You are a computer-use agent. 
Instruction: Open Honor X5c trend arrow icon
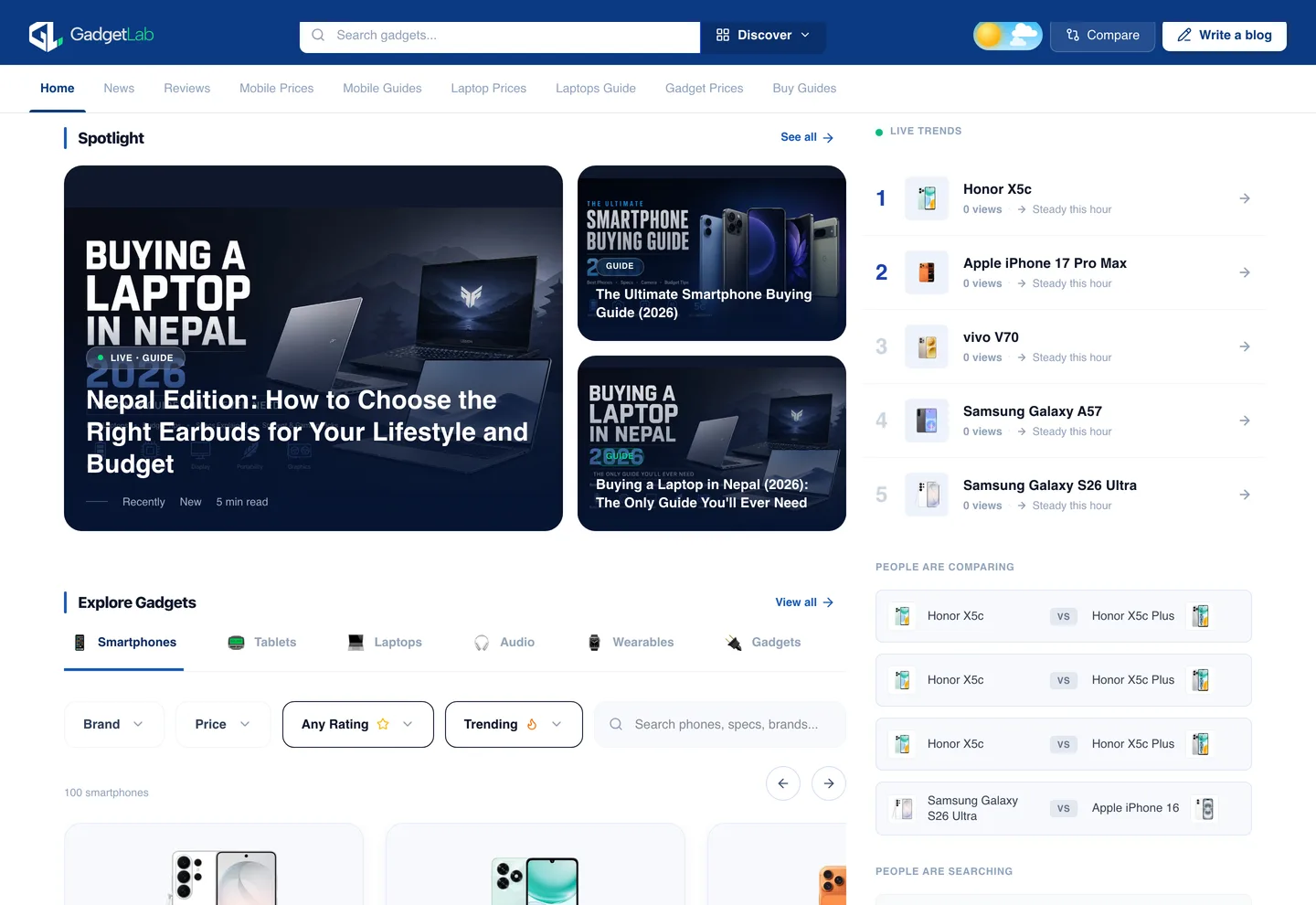pos(1245,198)
